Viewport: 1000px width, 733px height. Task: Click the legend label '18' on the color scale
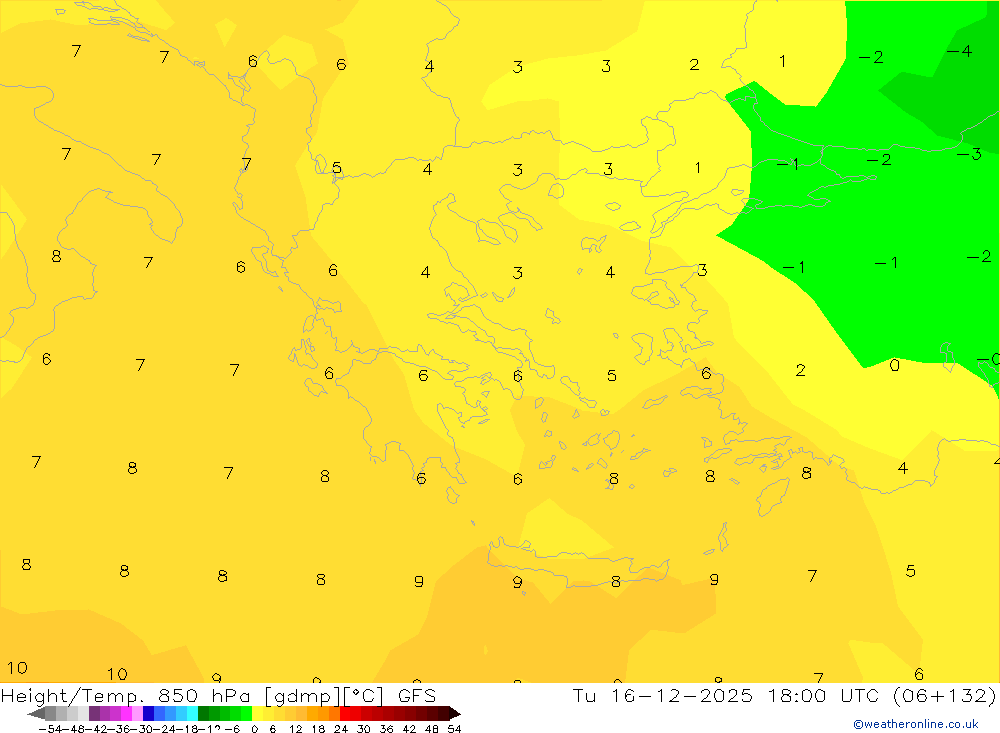pos(318,729)
